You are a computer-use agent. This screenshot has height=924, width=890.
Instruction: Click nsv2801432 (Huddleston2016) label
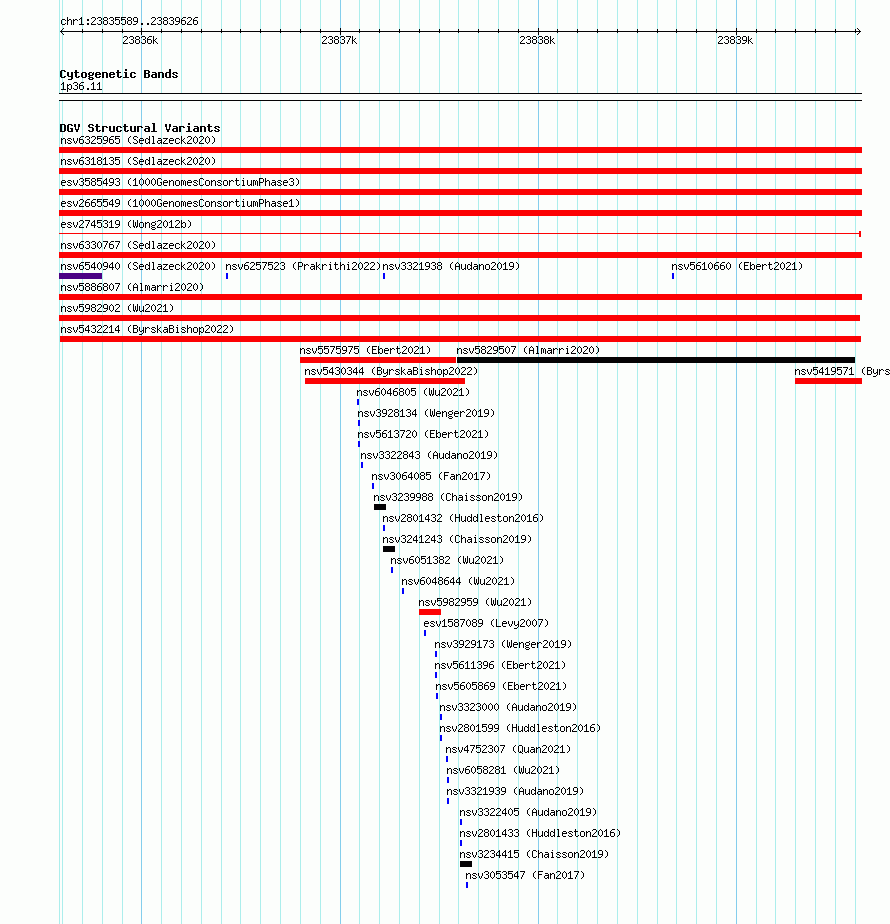[x=463, y=519]
